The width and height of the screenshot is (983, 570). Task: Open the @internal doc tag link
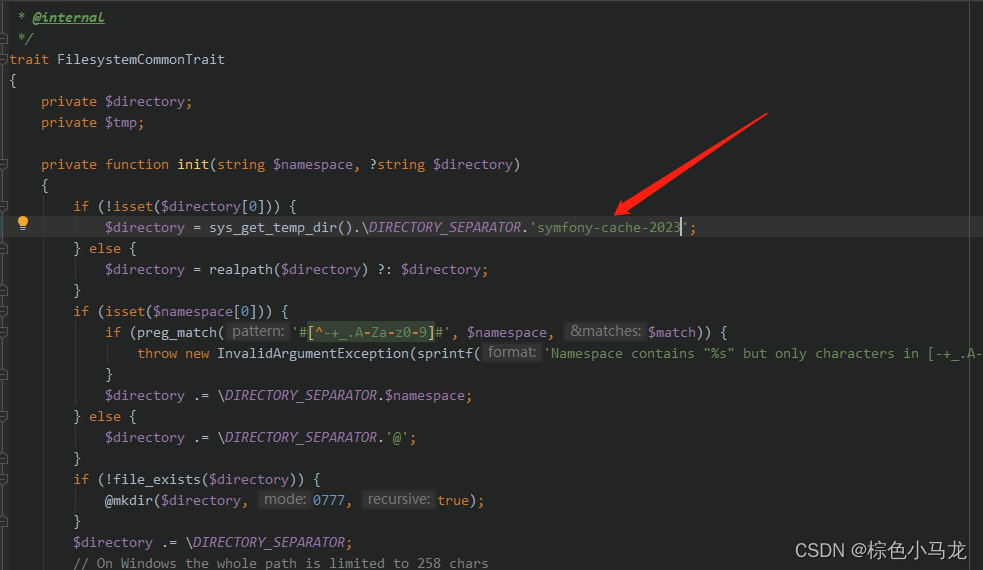click(68, 18)
